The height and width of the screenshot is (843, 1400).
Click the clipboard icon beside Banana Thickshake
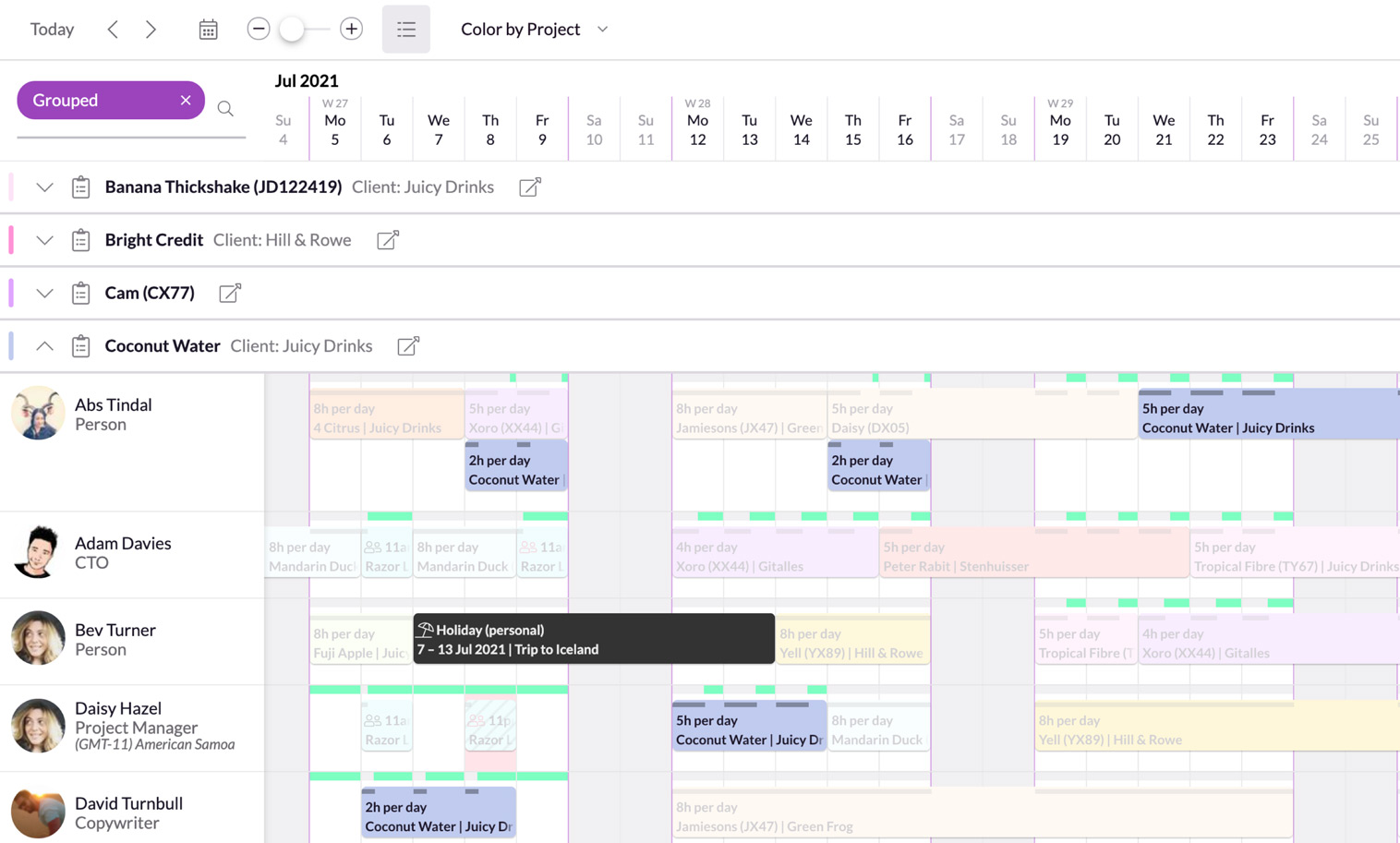tap(80, 187)
